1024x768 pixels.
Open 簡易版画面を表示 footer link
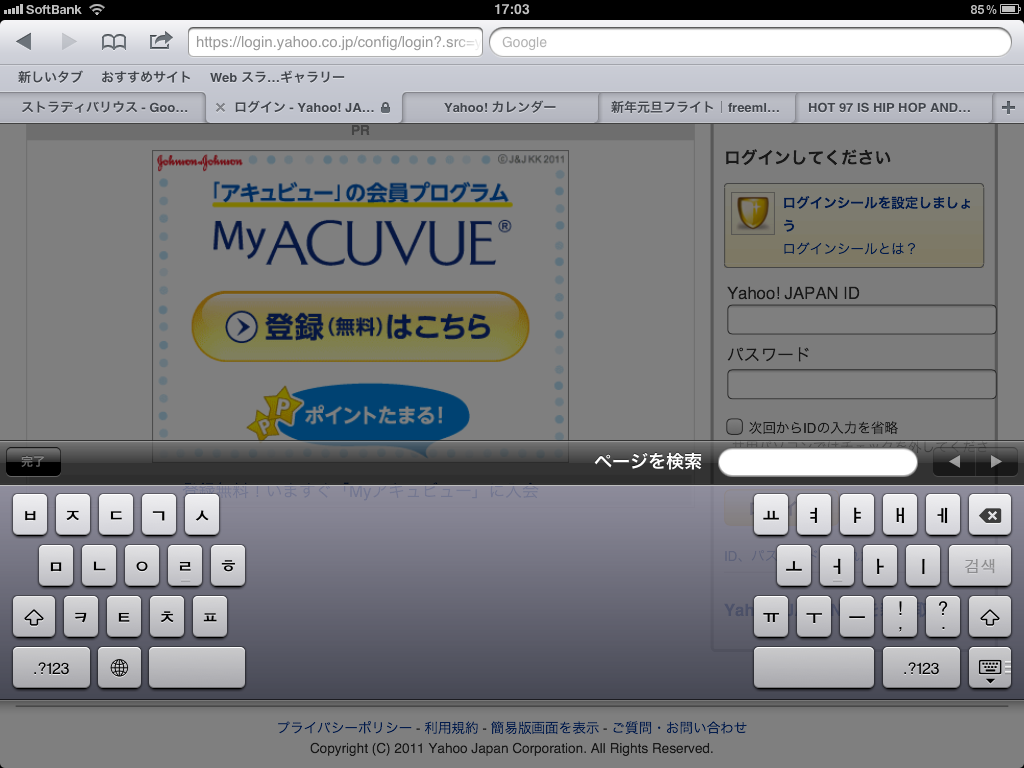pyautogui.click(x=545, y=728)
